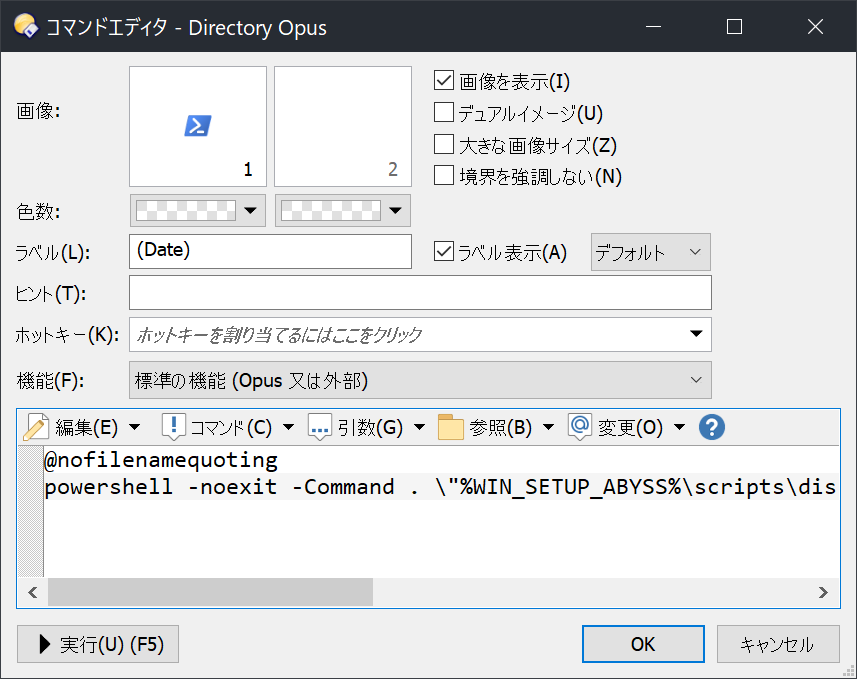Open the デフォルト label style dropdown
The width and height of the screenshot is (857, 679).
651,252
